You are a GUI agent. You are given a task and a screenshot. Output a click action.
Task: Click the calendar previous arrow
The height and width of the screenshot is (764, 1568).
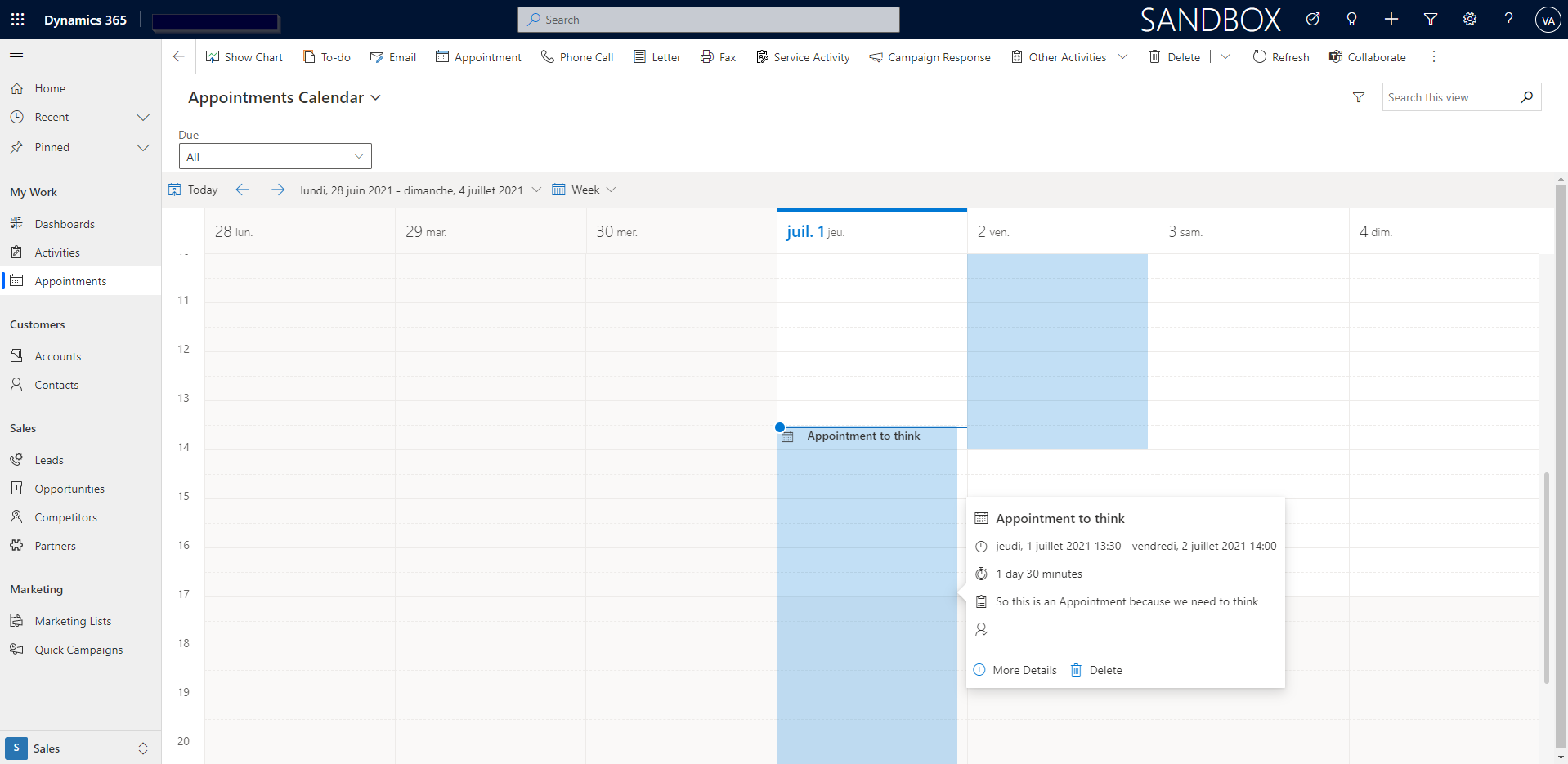[242, 190]
